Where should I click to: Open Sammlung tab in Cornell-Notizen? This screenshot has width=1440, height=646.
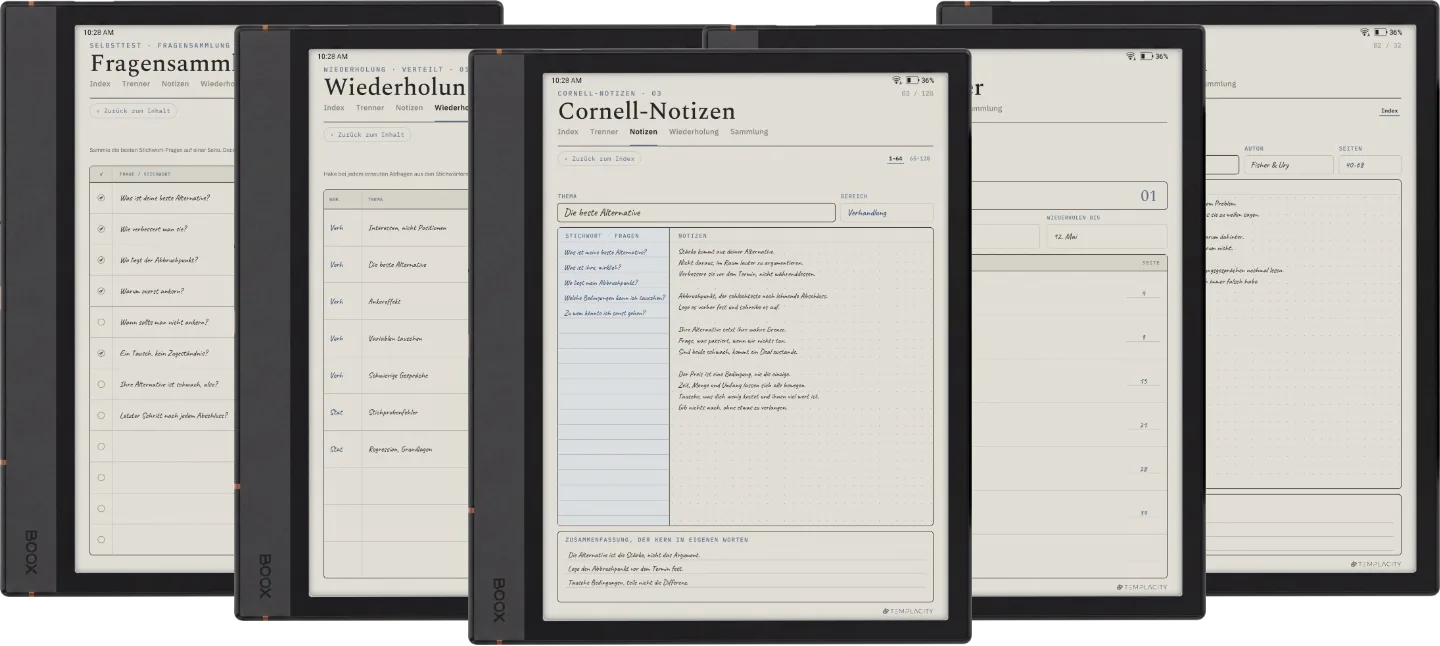point(749,132)
